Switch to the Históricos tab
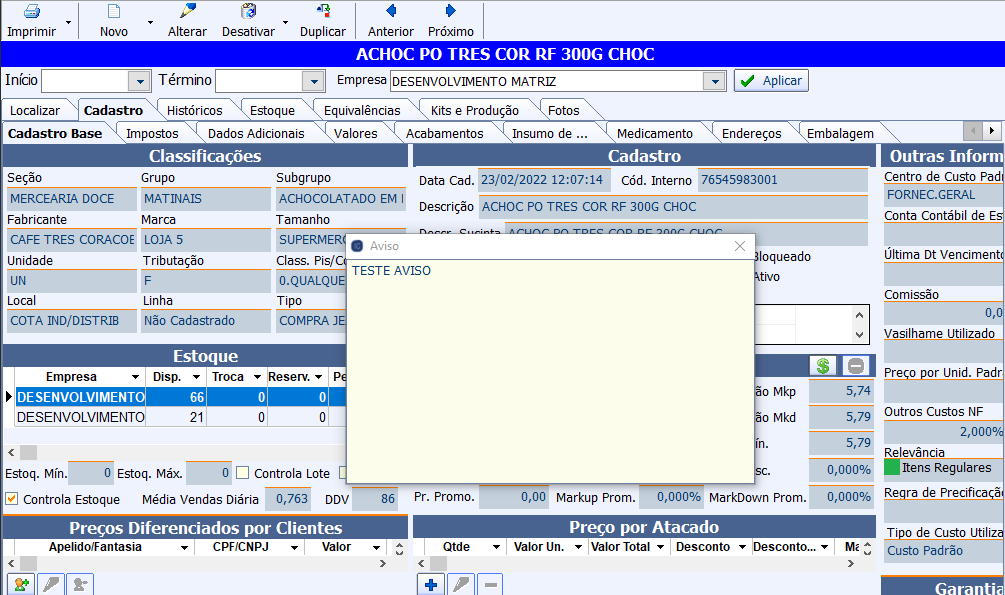The width and height of the screenshot is (1005, 595). [194, 110]
